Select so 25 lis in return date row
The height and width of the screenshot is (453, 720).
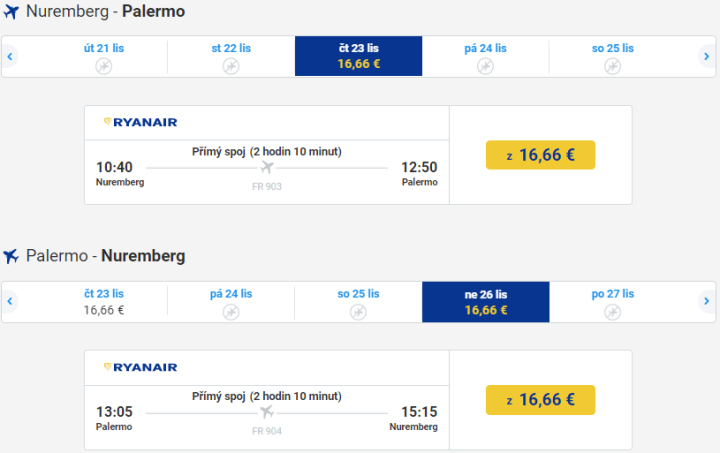358,301
